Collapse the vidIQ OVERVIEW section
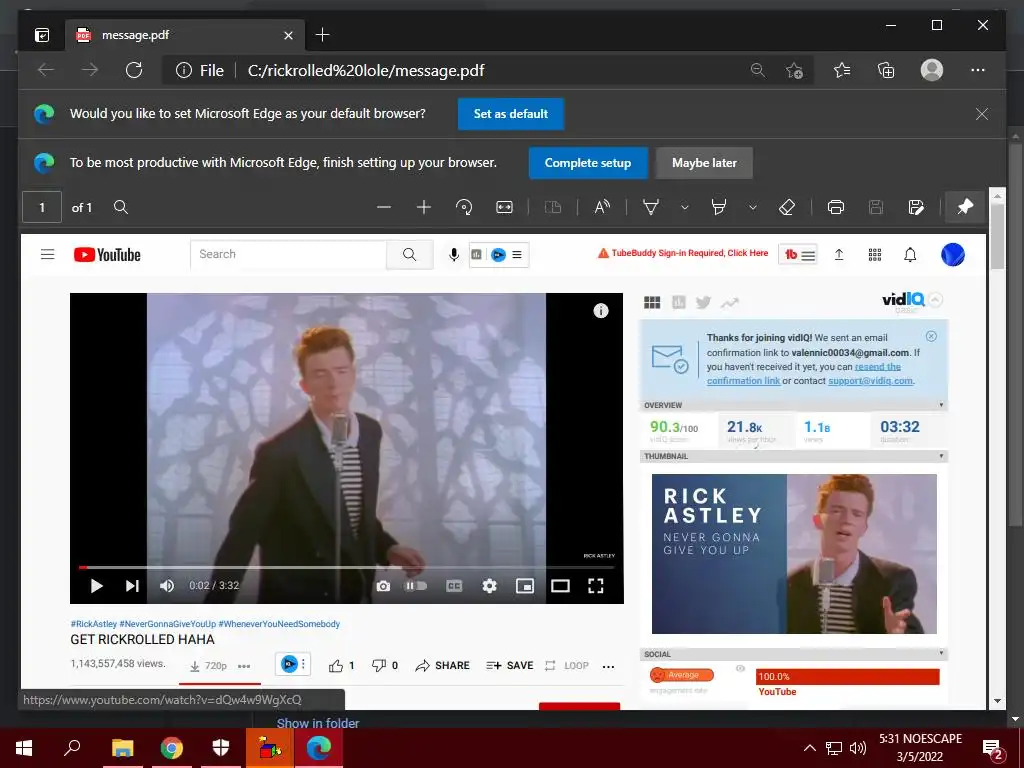The image size is (1024, 768). coord(941,405)
